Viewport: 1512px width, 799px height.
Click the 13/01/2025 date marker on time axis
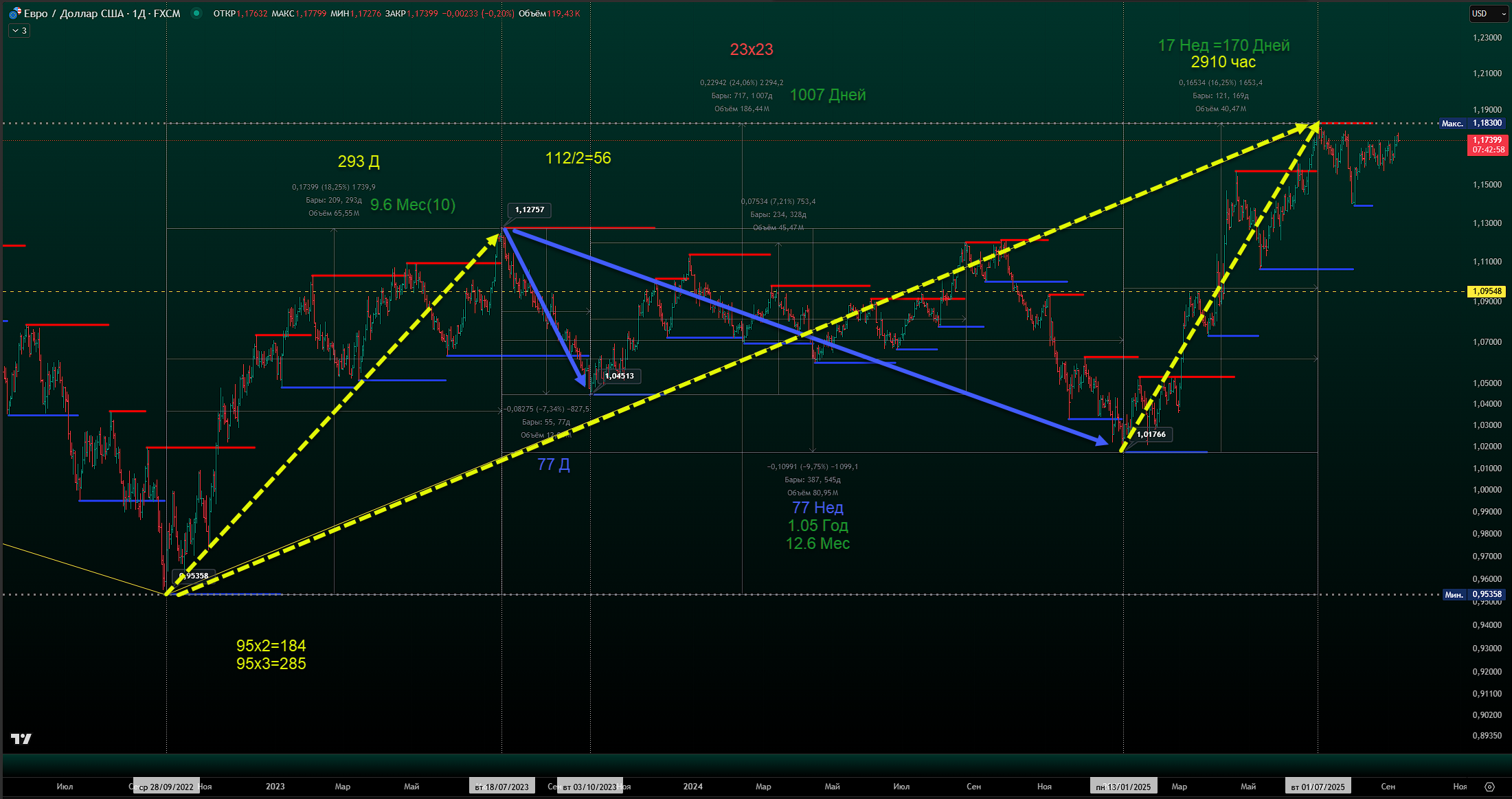[x=1123, y=787]
